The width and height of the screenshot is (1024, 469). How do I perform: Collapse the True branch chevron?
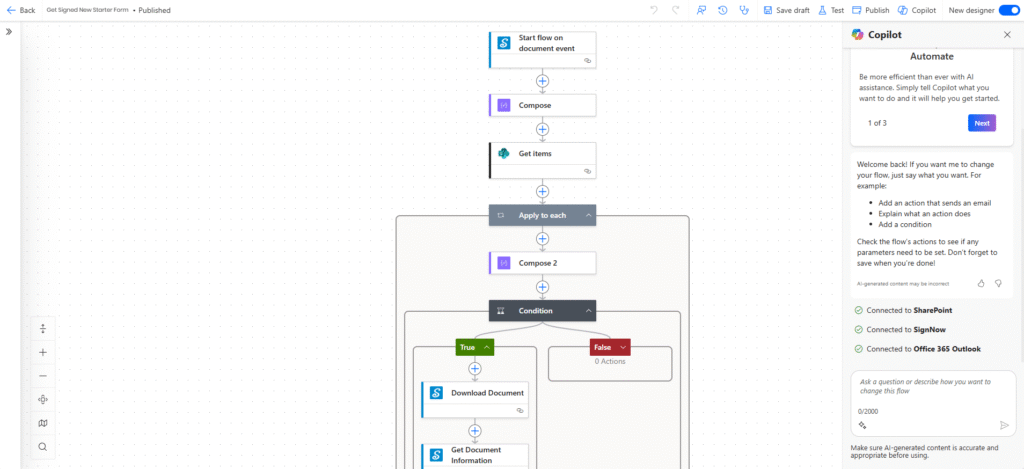[x=487, y=347]
